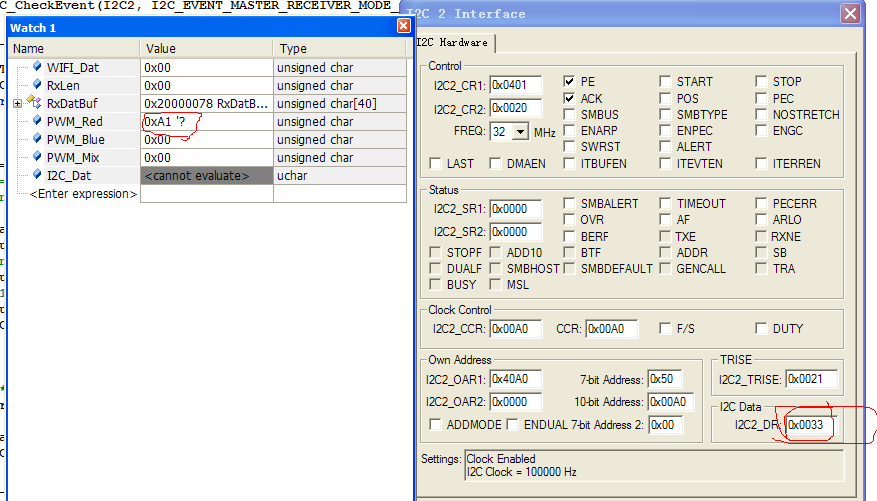Select the cannot evaluate value cell
This screenshot has width=877, height=501.
[x=206, y=176]
